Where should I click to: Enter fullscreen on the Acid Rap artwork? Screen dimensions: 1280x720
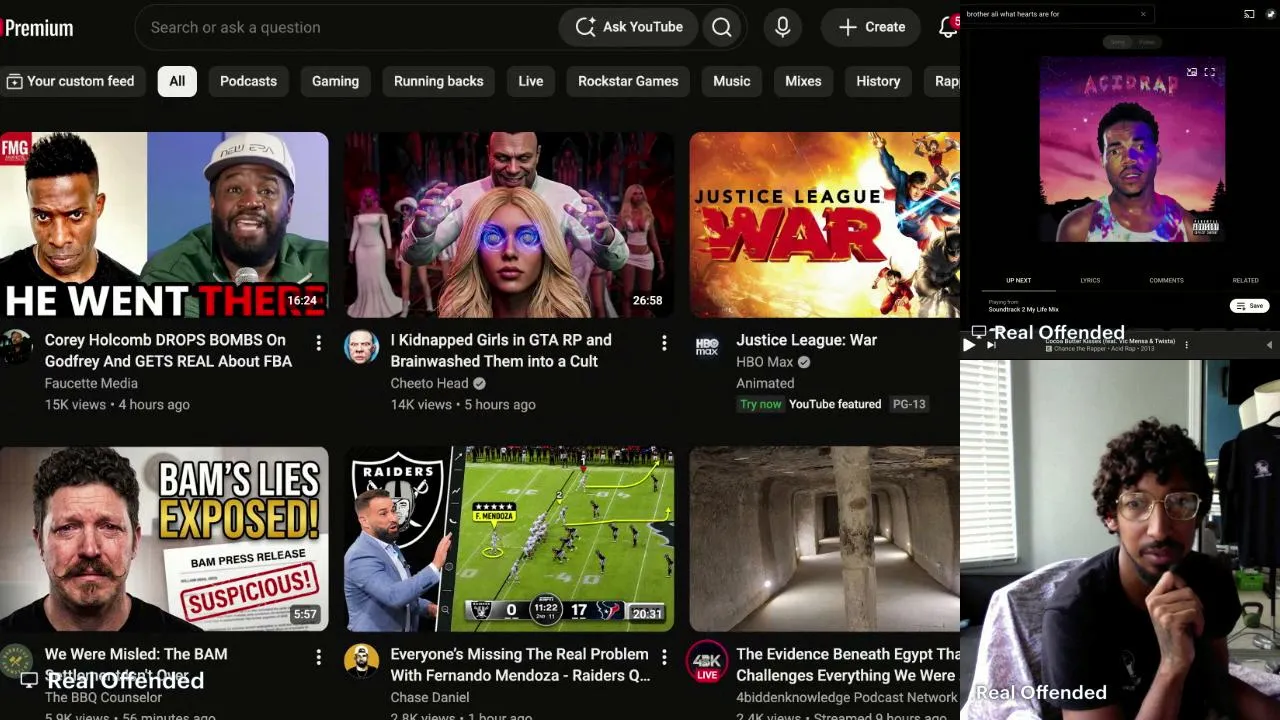(x=1209, y=72)
